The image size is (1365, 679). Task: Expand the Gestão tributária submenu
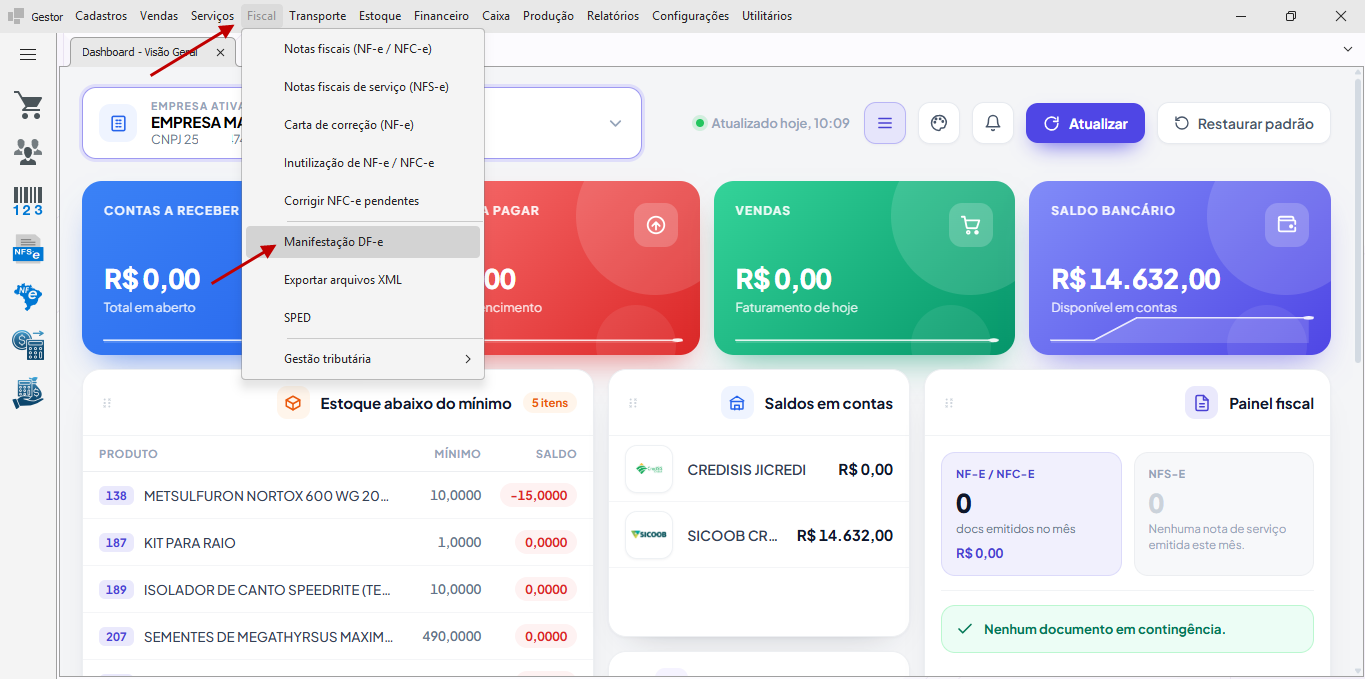click(363, 359)
